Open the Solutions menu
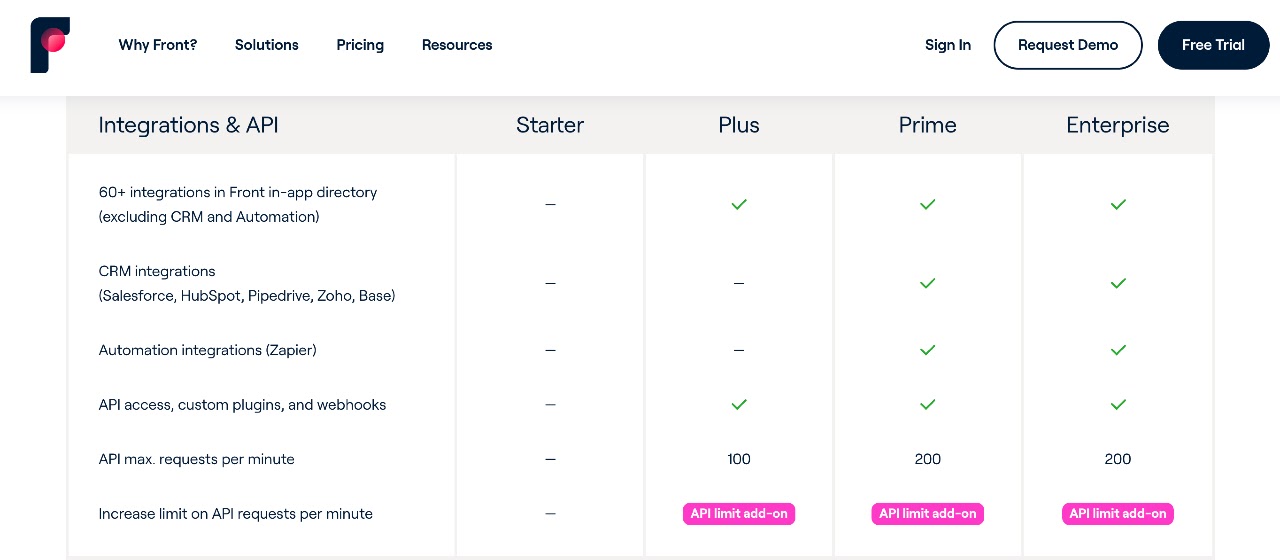This screenshot has width=1280, height=560. 267,45
